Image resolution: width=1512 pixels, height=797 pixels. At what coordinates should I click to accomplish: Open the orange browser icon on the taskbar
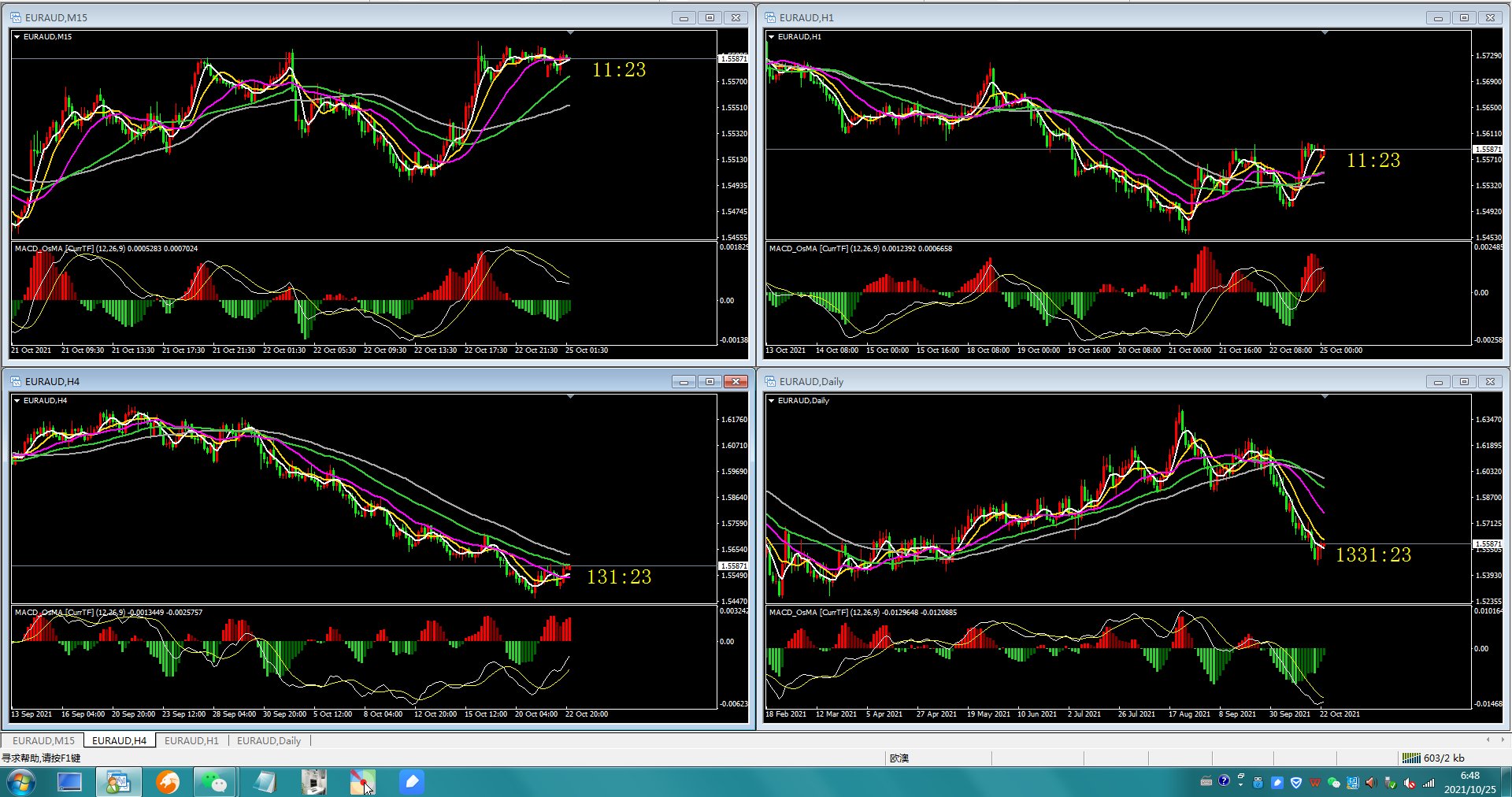167,782
